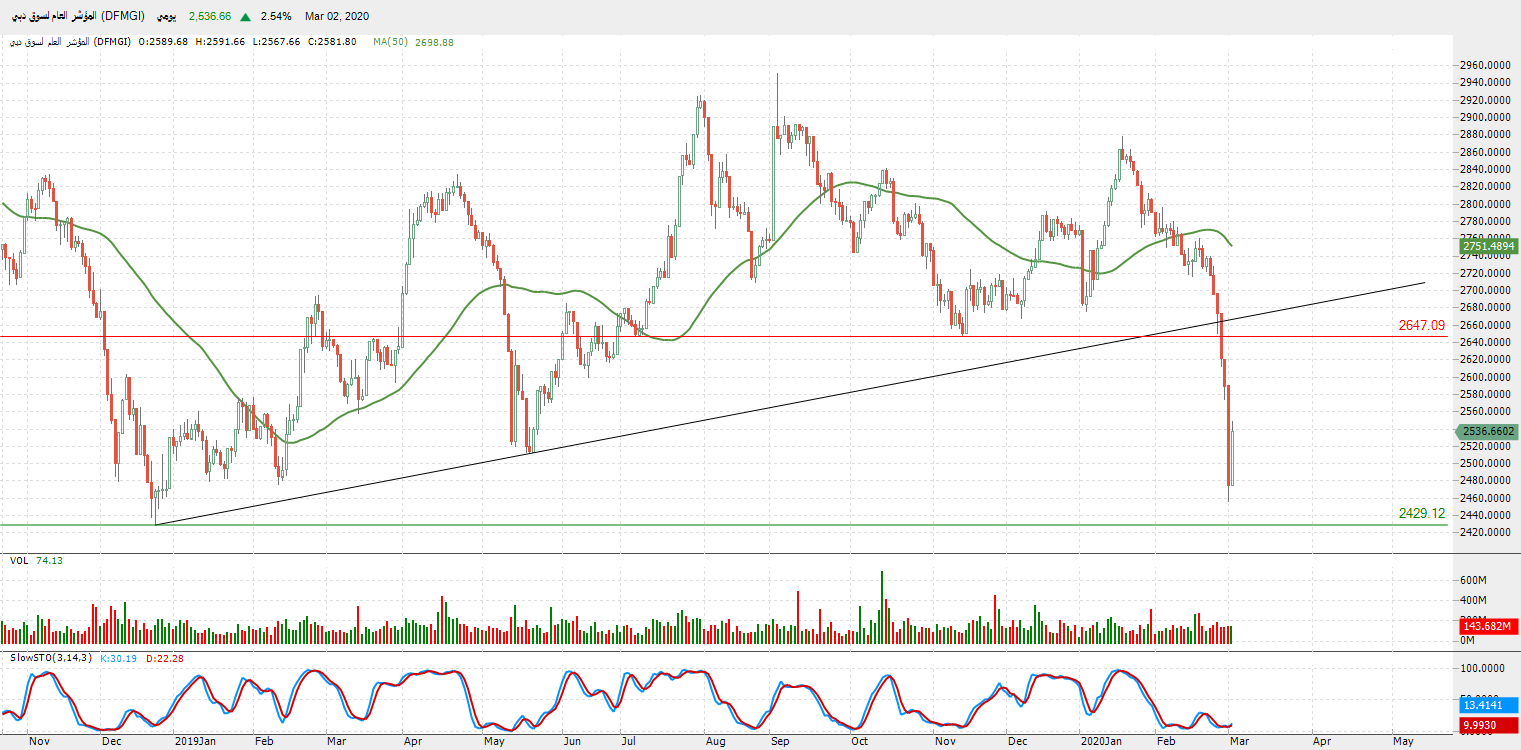
Task: Click the Jul time axis label
Action: [630, 742]
